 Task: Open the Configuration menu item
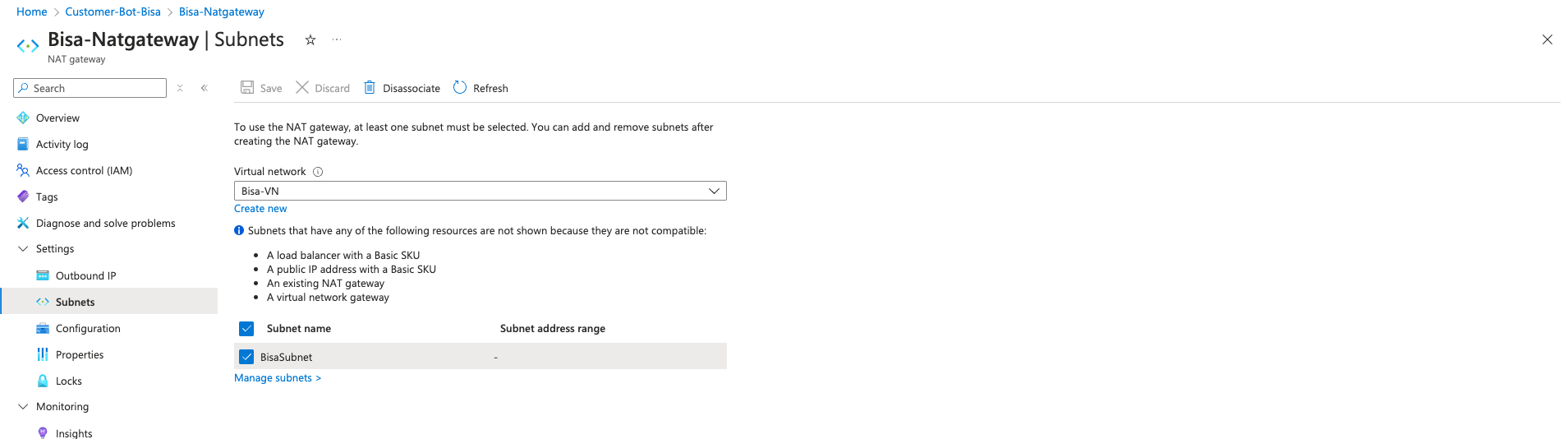tap(88, 329)
